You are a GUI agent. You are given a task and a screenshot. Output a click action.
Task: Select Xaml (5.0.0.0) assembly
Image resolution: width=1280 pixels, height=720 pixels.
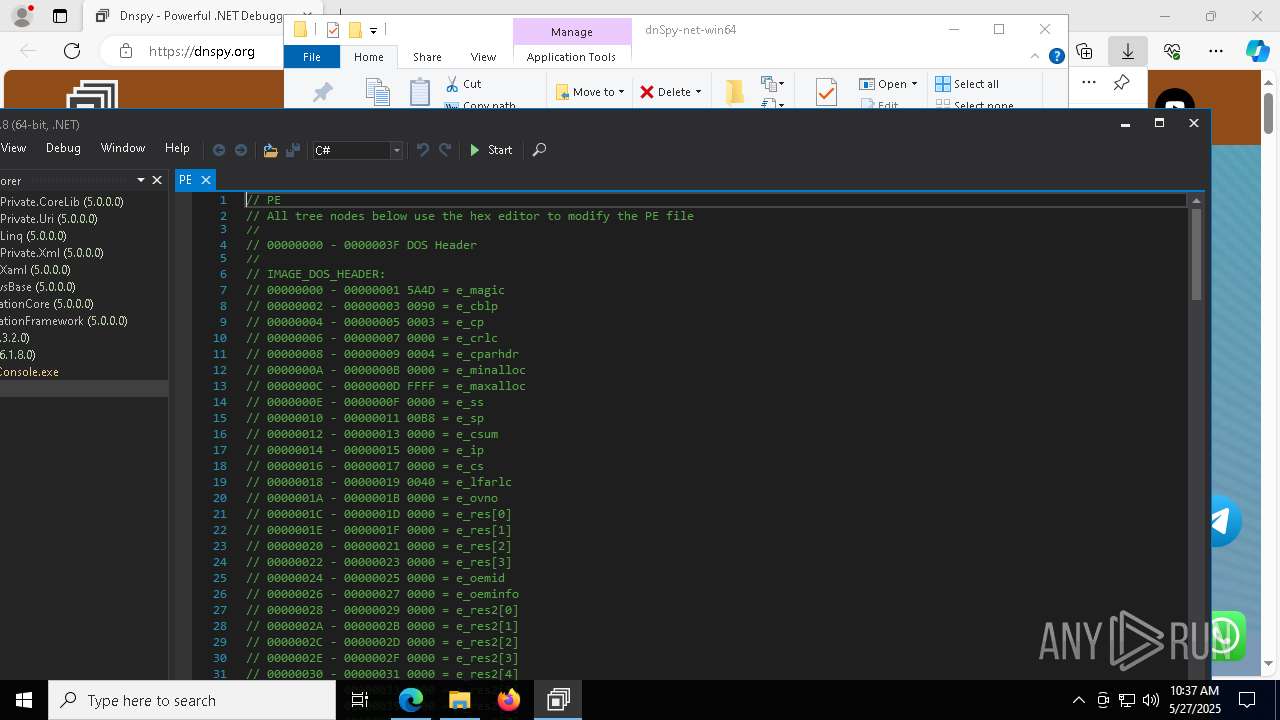[35, 270]
